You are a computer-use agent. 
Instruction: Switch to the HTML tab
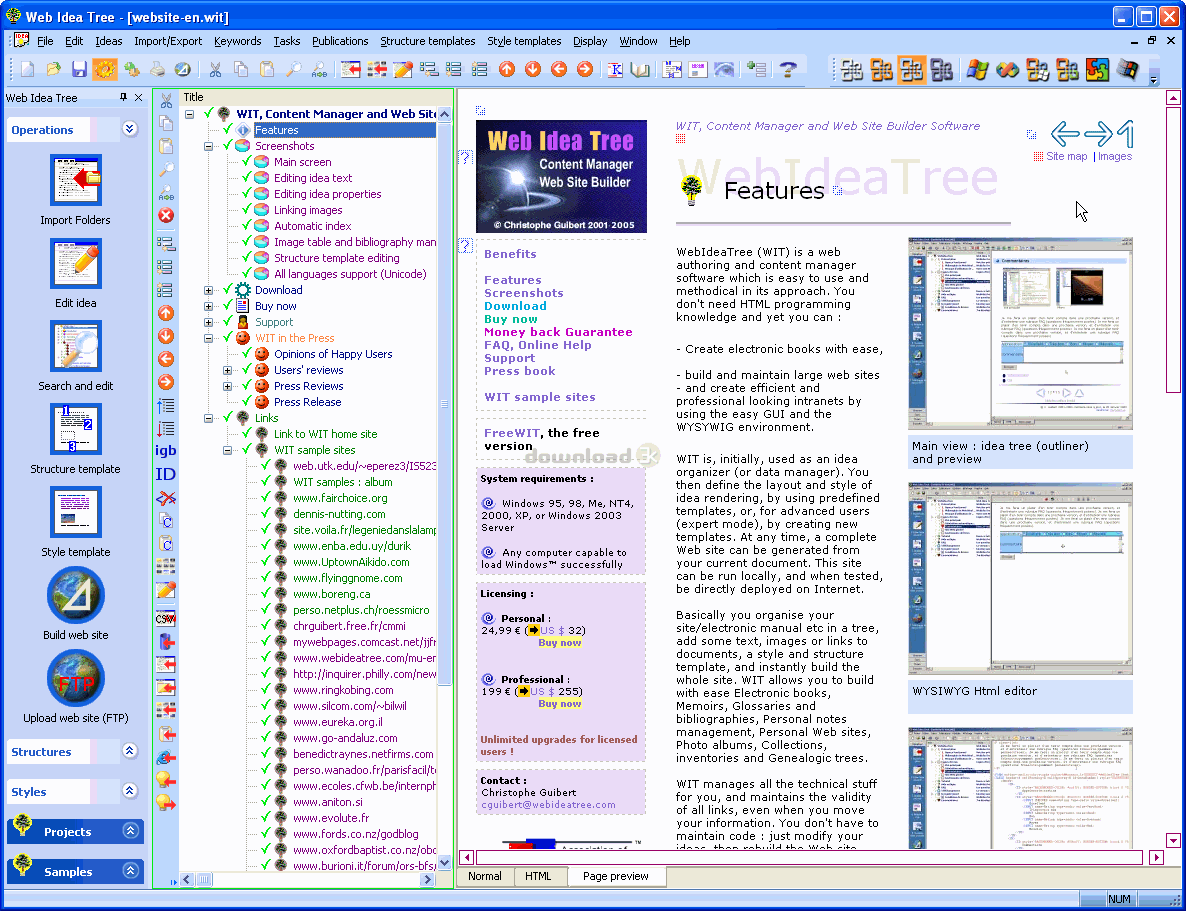(x=538, y=876)
